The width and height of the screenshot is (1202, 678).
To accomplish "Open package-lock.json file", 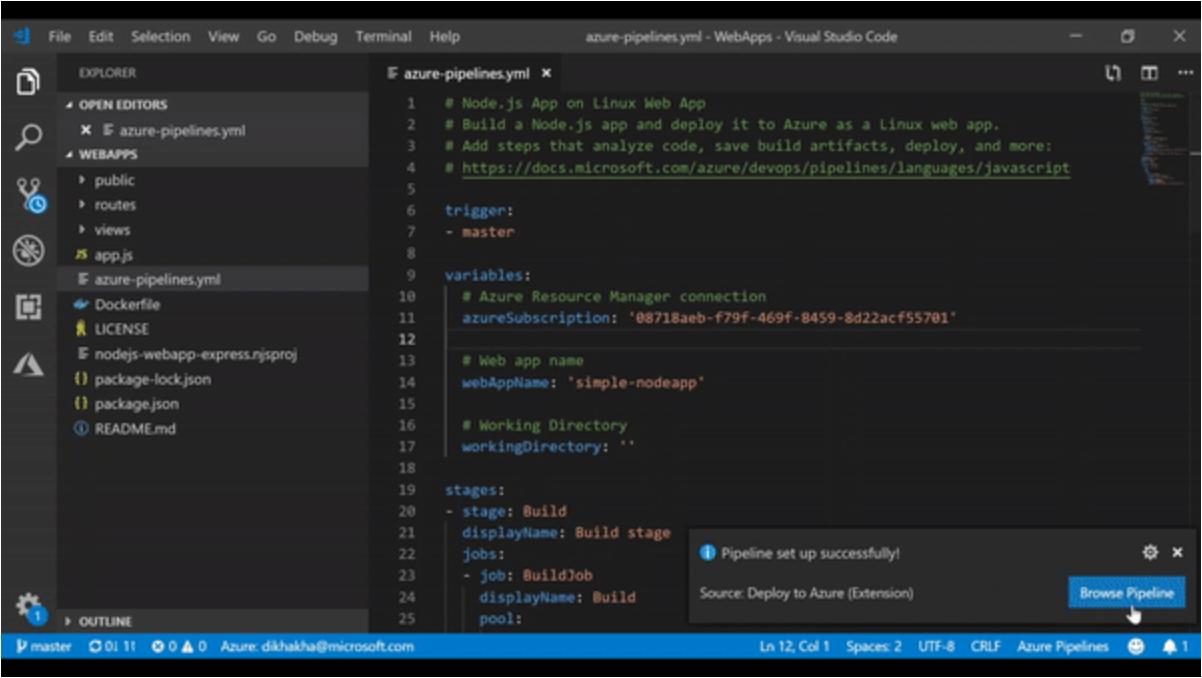I will (x=152, y=379).
